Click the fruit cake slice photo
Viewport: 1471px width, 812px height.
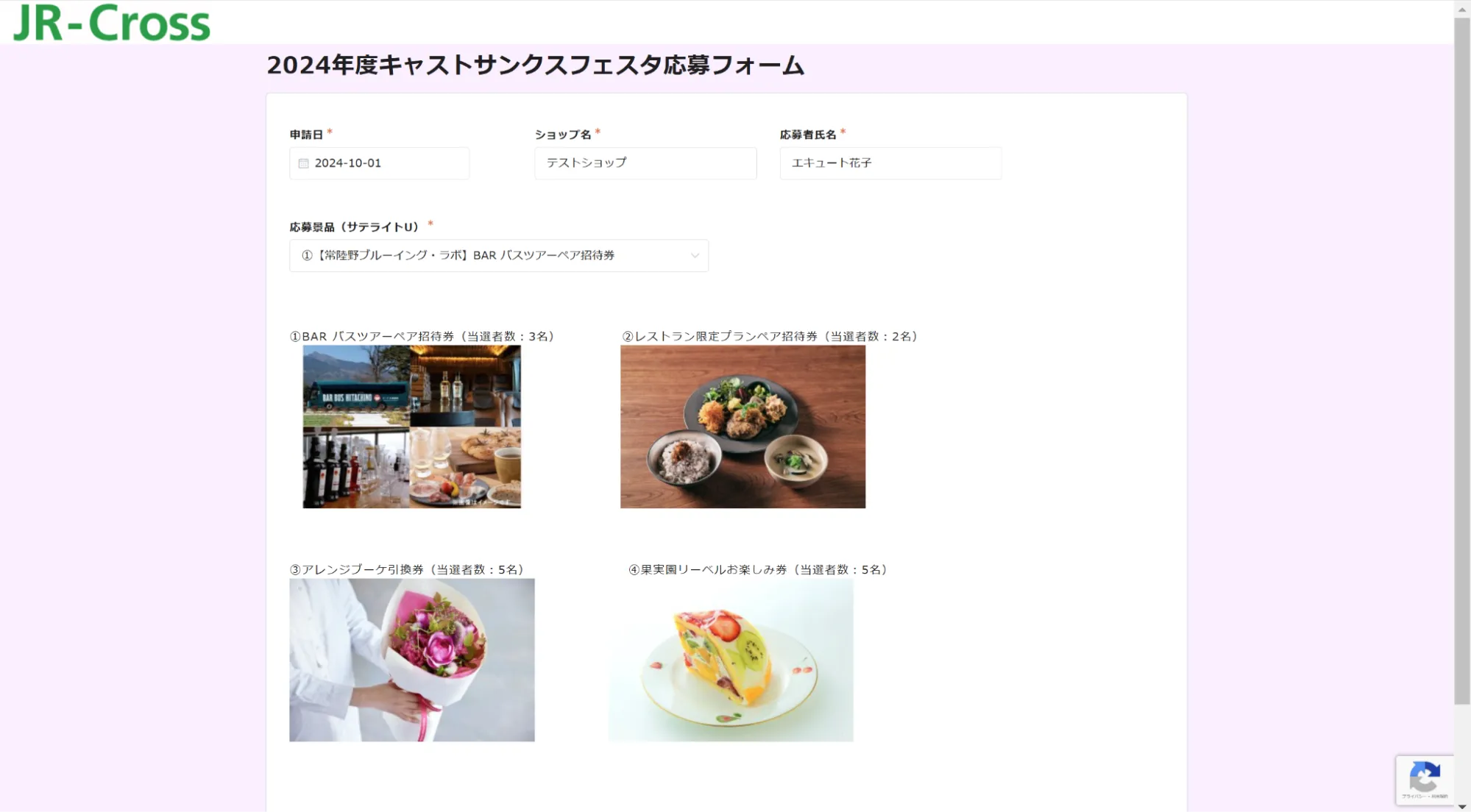click(x=731, y=660)
